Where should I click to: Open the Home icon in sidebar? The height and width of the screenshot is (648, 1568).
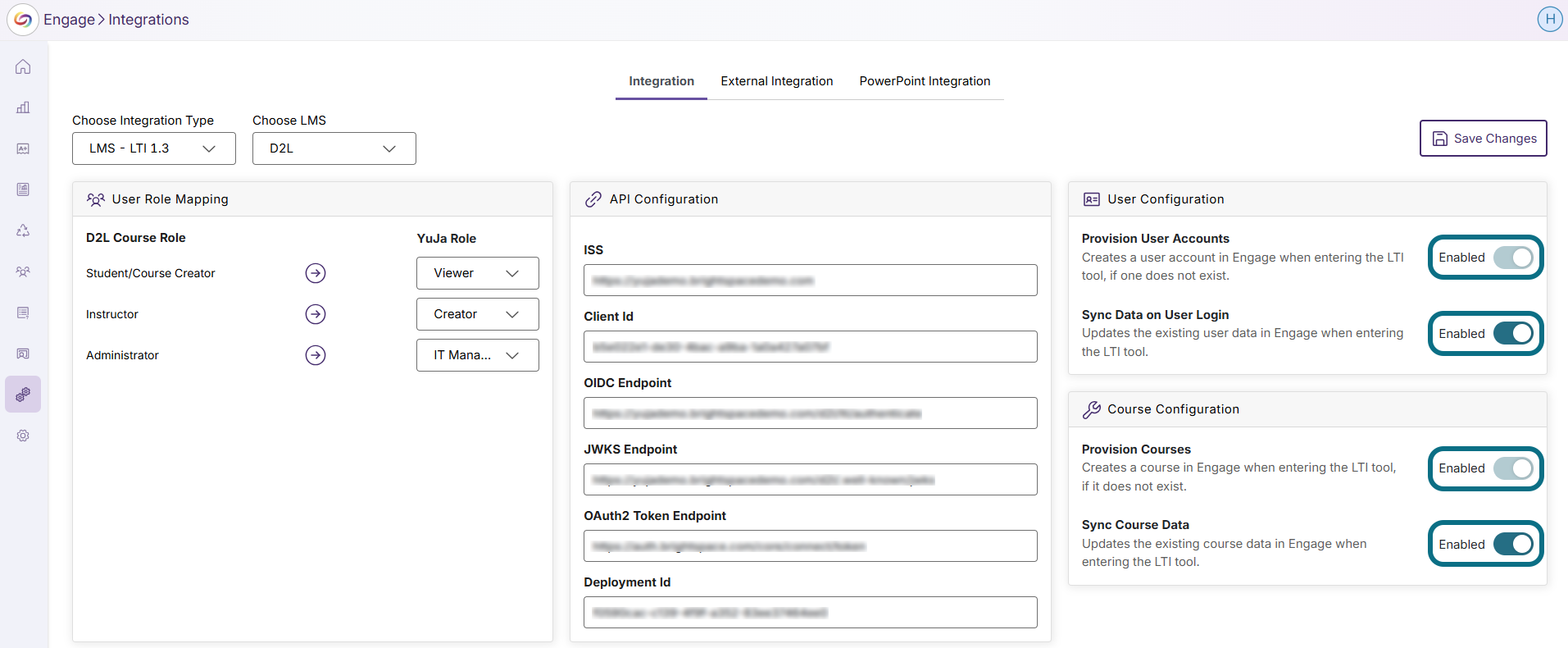pyautogui.click(x=23, y=66)
